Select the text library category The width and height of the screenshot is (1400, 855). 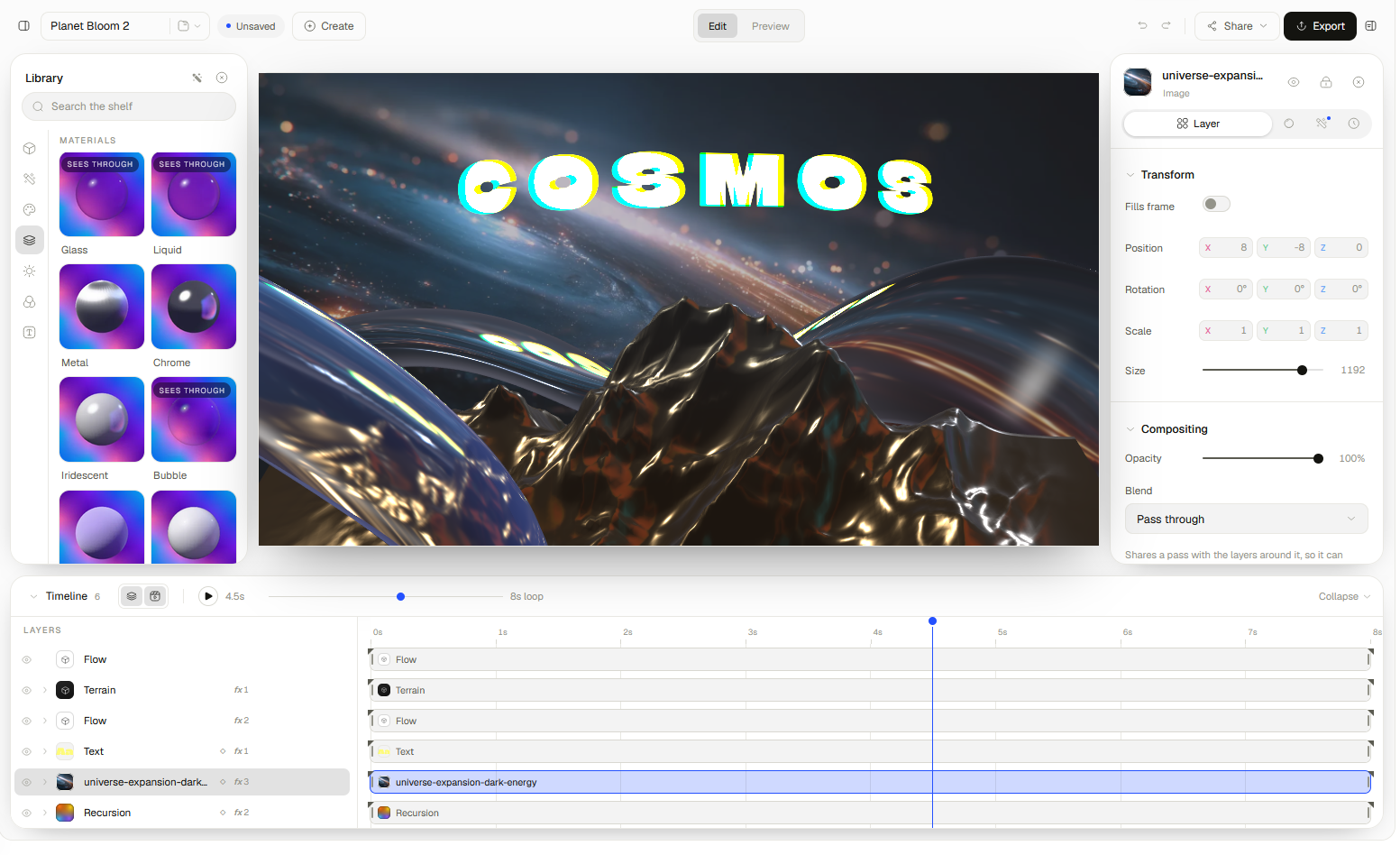[30, 333]
